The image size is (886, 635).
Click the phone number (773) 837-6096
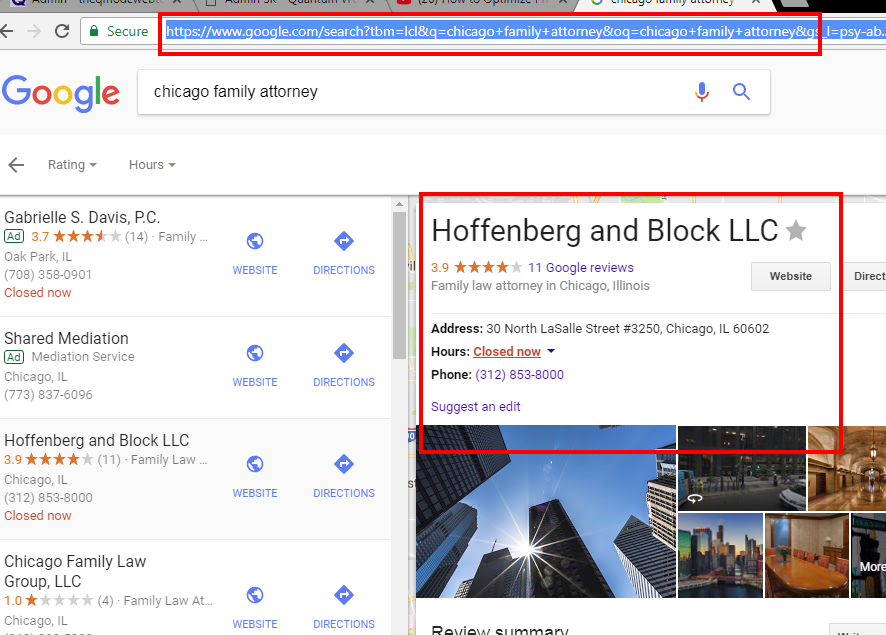tap(48, 395)
